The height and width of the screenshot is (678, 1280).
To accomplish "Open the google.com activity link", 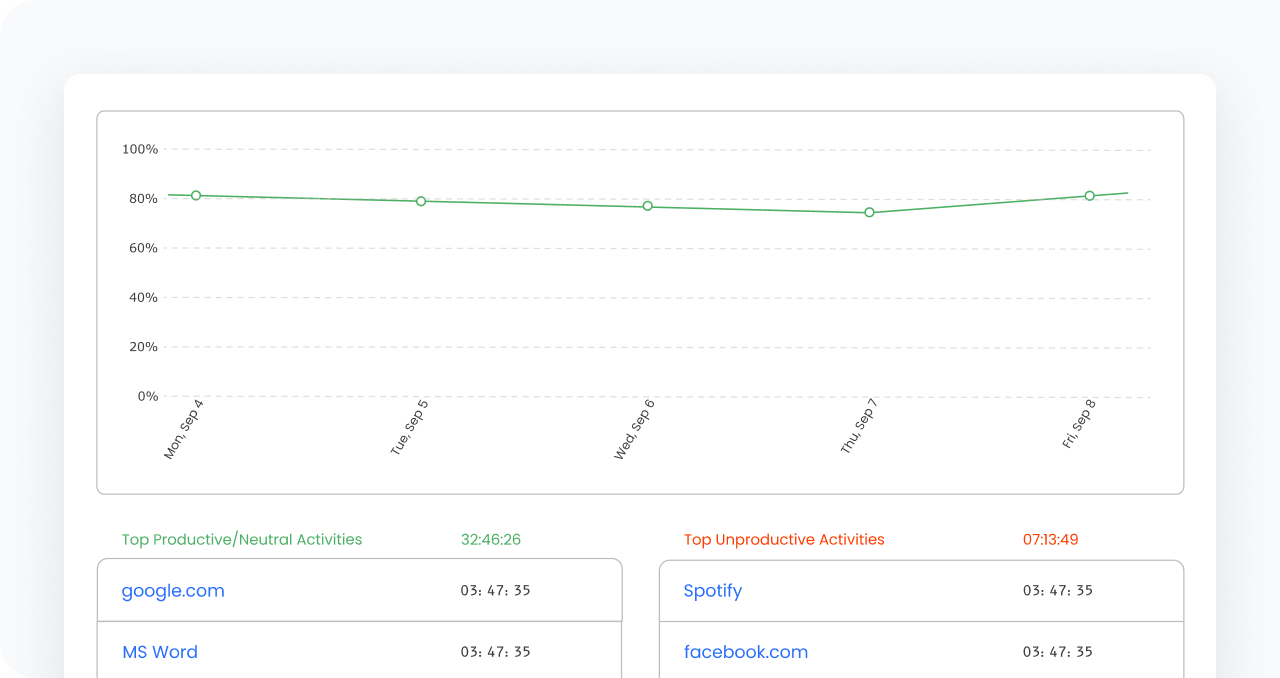I will click(173, 591).
